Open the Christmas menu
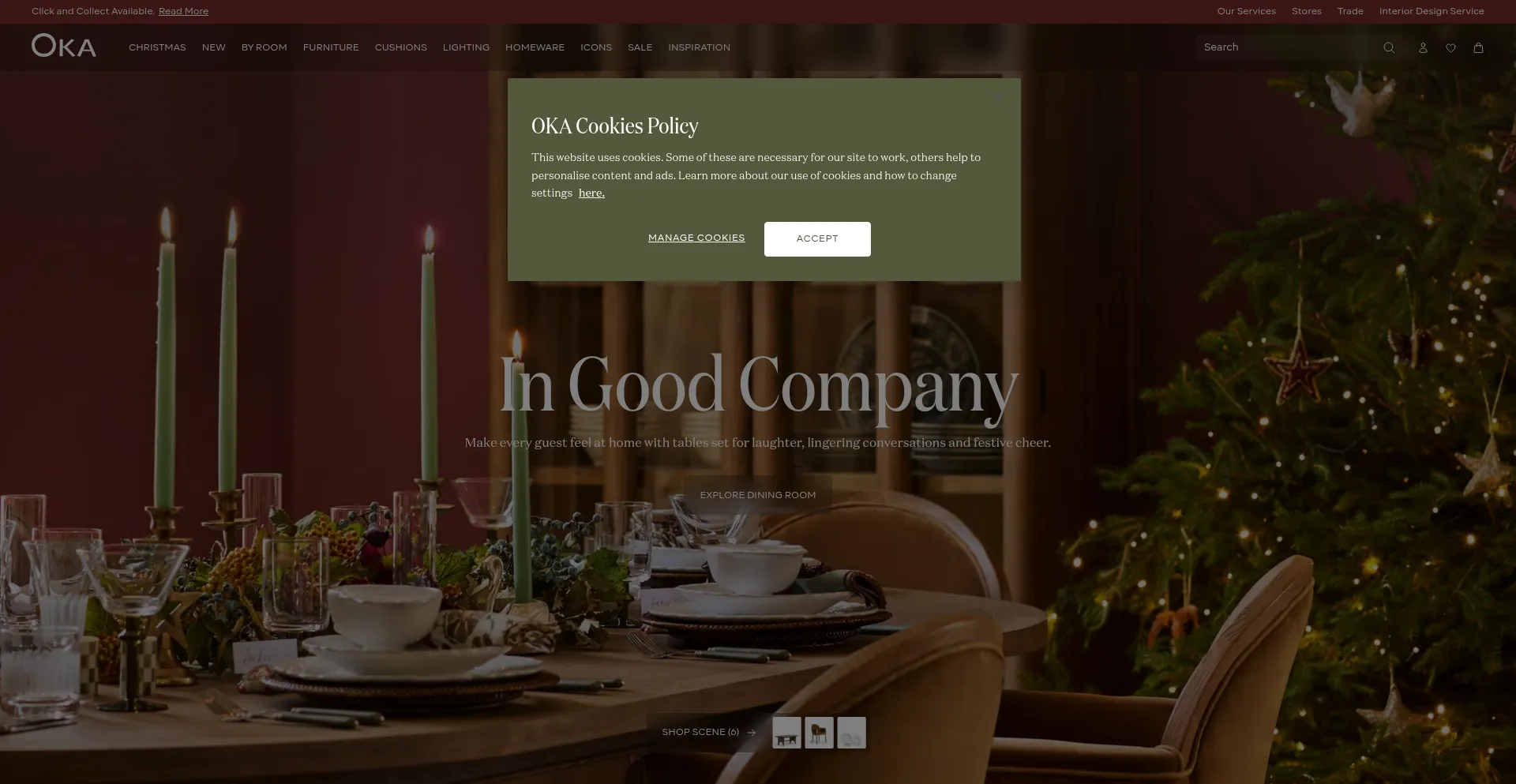1516x784 pixels. (x=157, y=48)
